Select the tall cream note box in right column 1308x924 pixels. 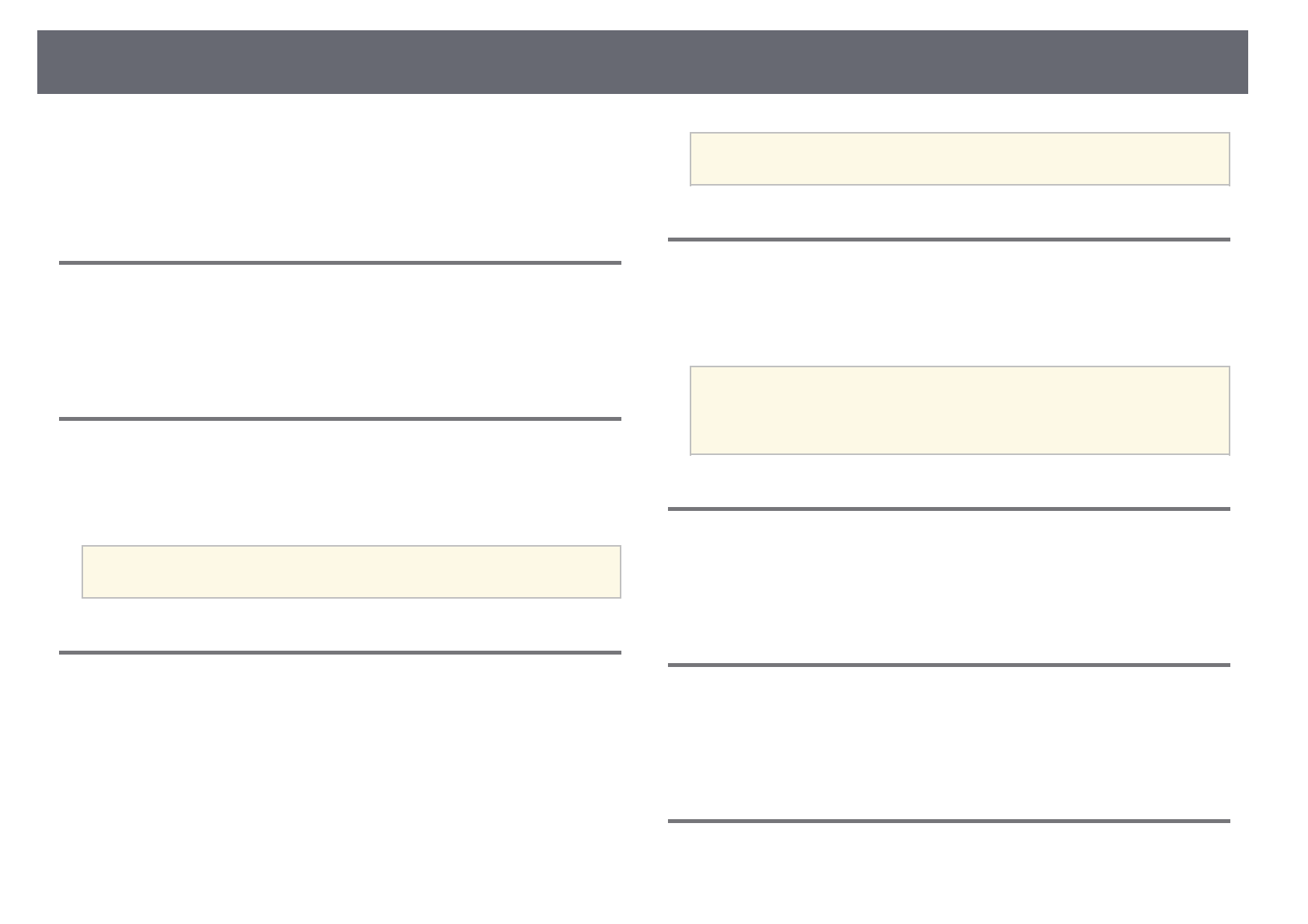click(959, 410)
